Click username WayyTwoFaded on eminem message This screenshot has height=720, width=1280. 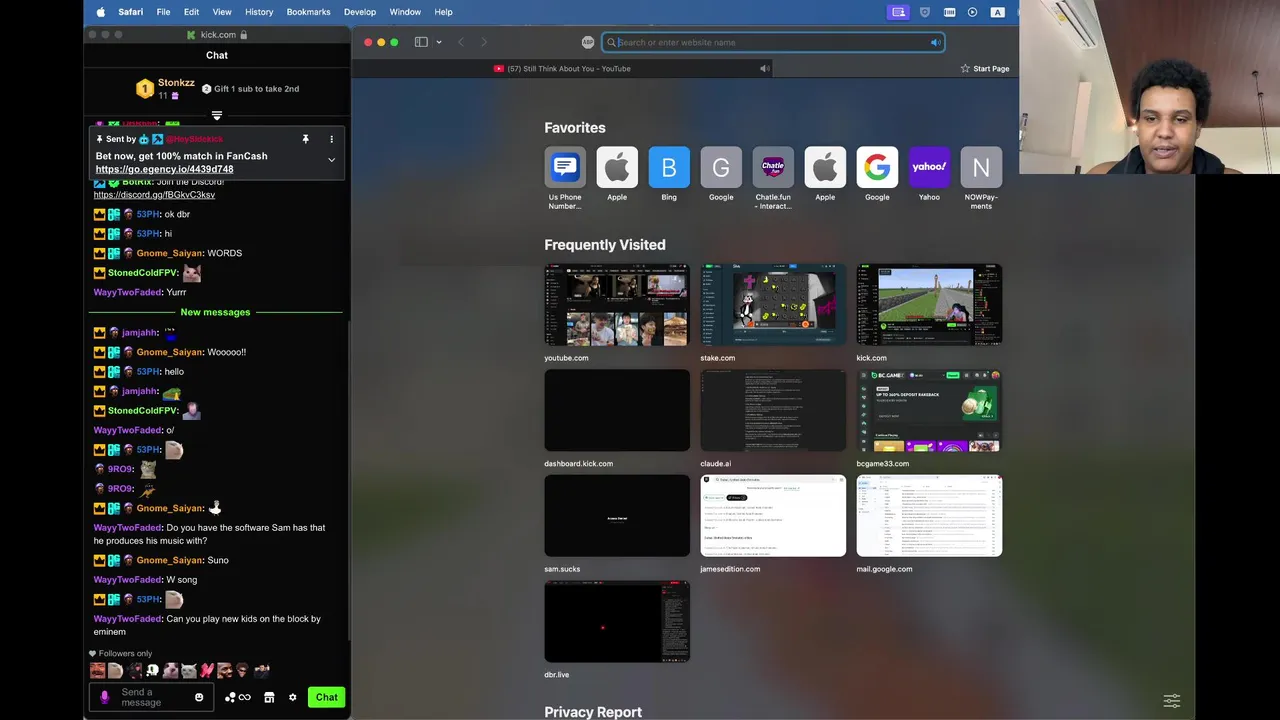128,619
